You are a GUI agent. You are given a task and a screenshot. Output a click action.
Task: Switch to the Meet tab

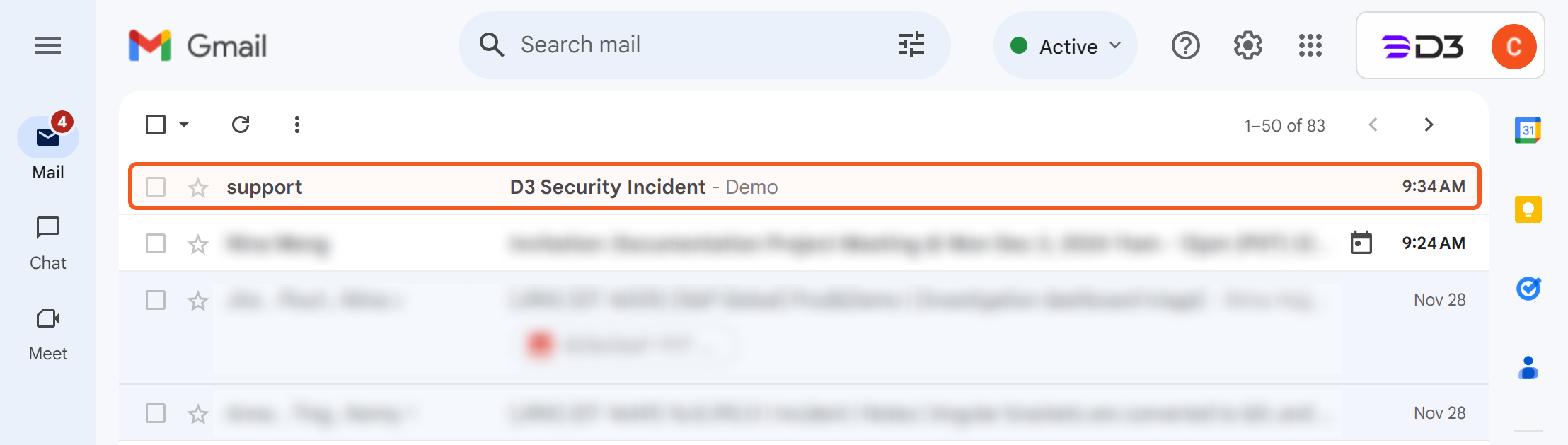pos(48,333)
